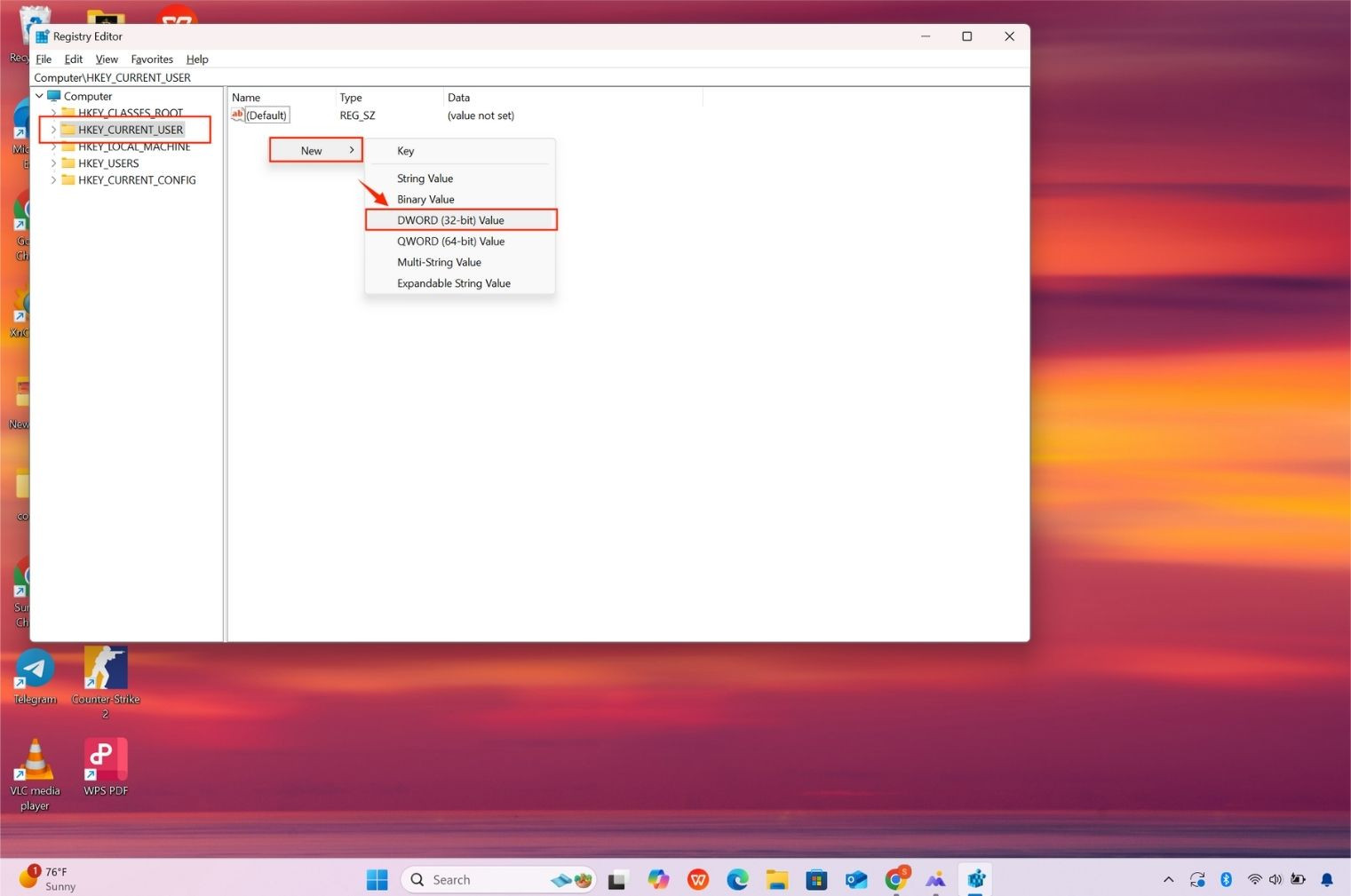Click the Windows Start button
This screenshot has height=896, width=1351.
point(377,879)
